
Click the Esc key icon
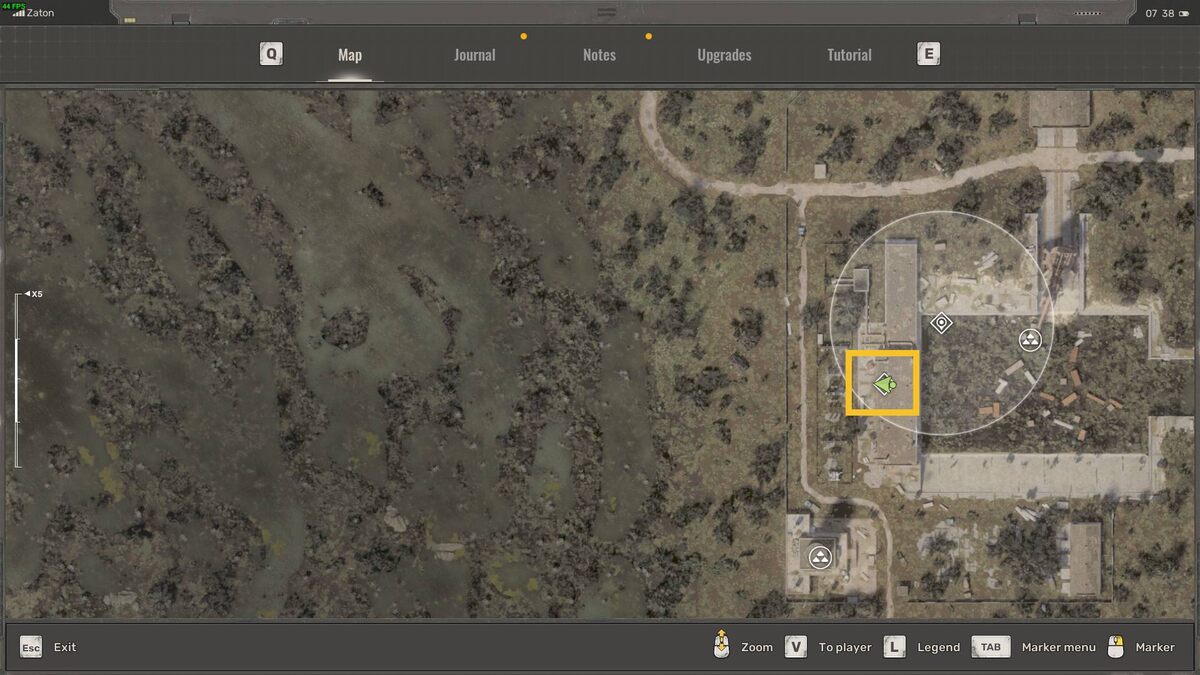(x=31, y=647)
